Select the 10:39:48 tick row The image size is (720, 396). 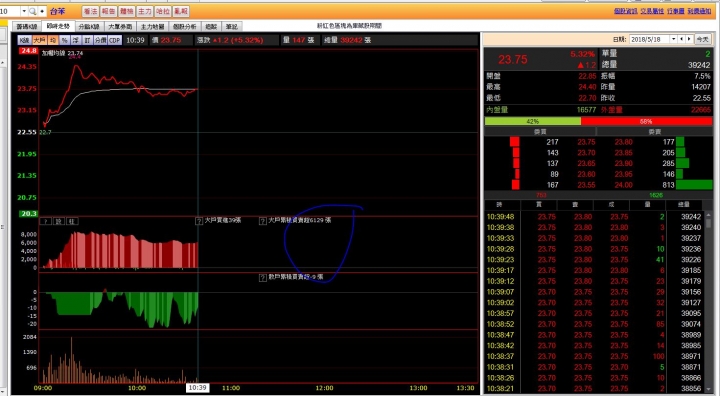[x=595, y=217]
